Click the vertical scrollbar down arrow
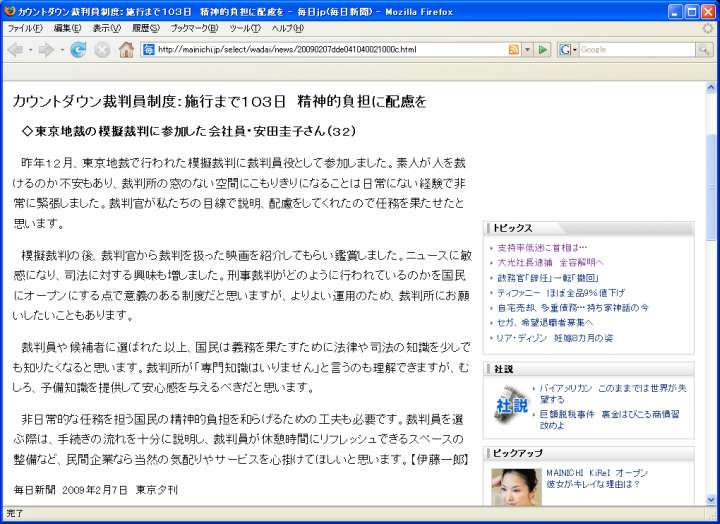 click(x=712, y=498)
